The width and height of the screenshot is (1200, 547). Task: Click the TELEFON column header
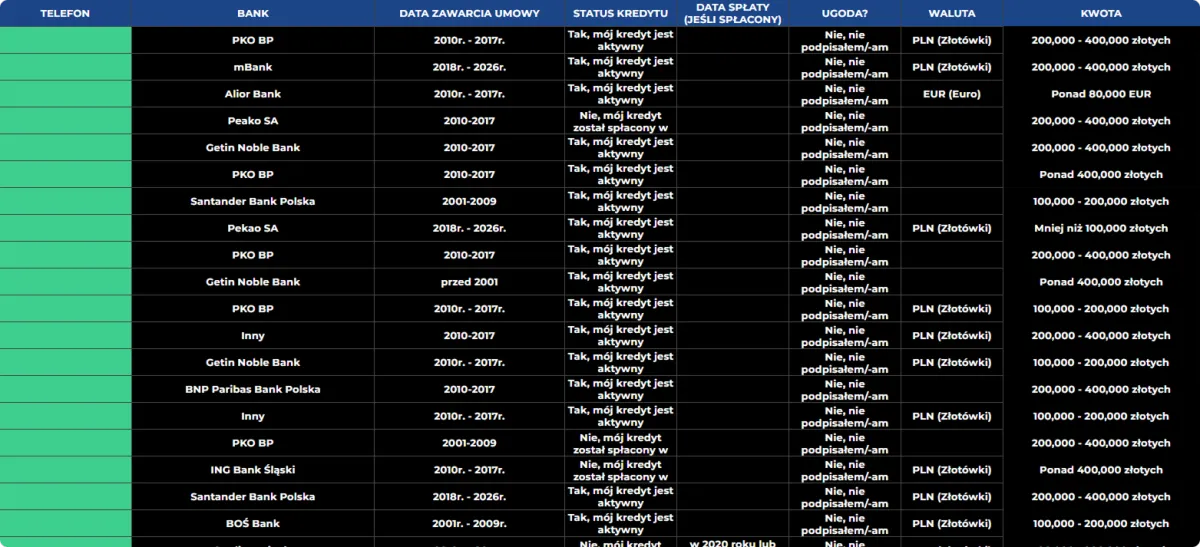65,13
